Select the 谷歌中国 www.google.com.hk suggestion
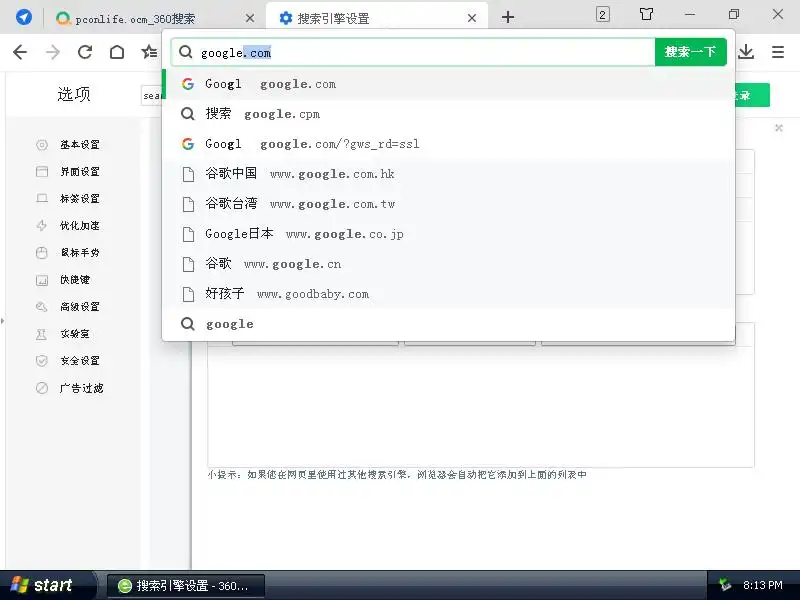The width and height of the screenshot is (800, 600). 448,174
